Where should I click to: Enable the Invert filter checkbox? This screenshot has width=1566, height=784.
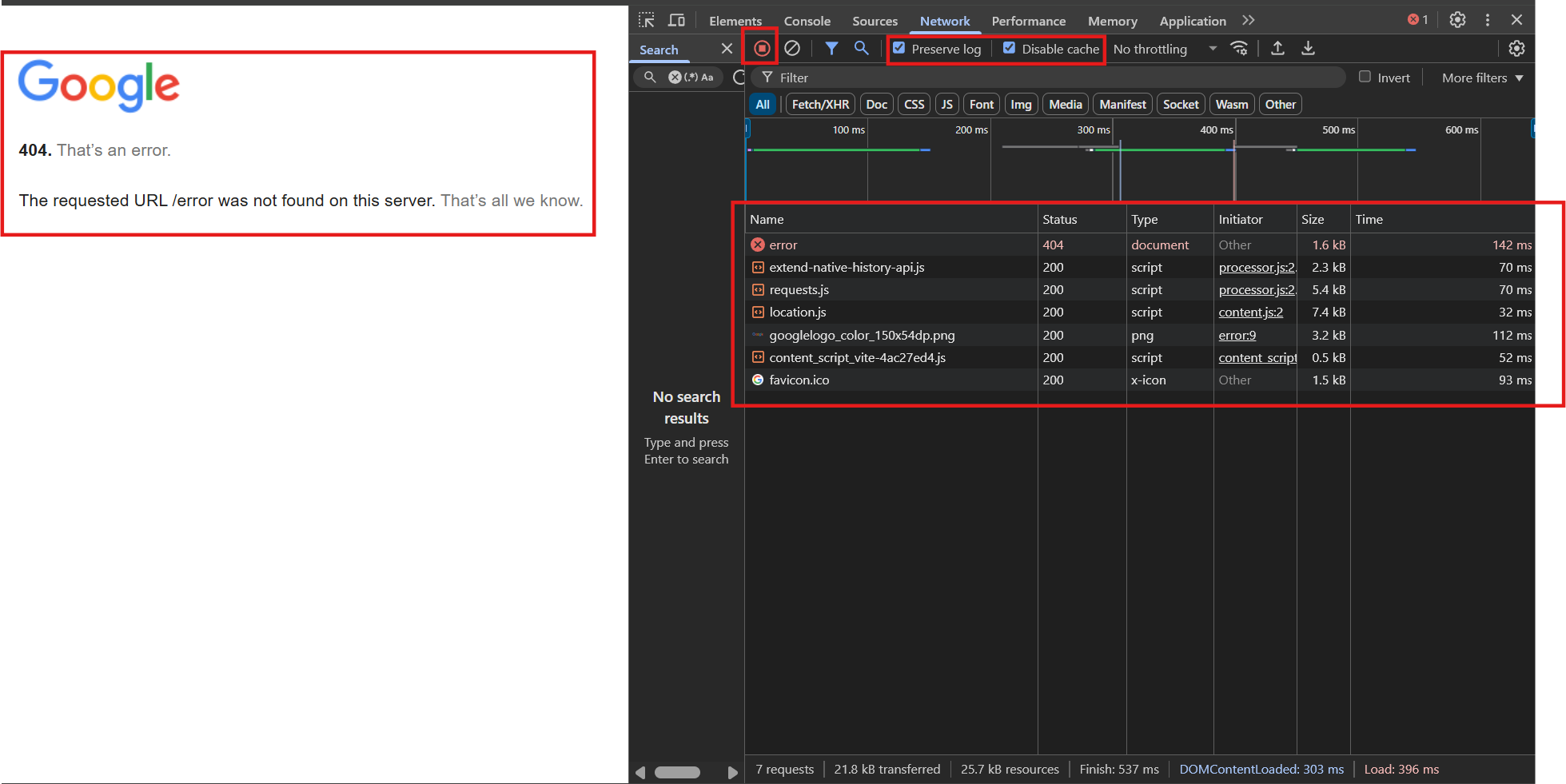pos(1365,77)
